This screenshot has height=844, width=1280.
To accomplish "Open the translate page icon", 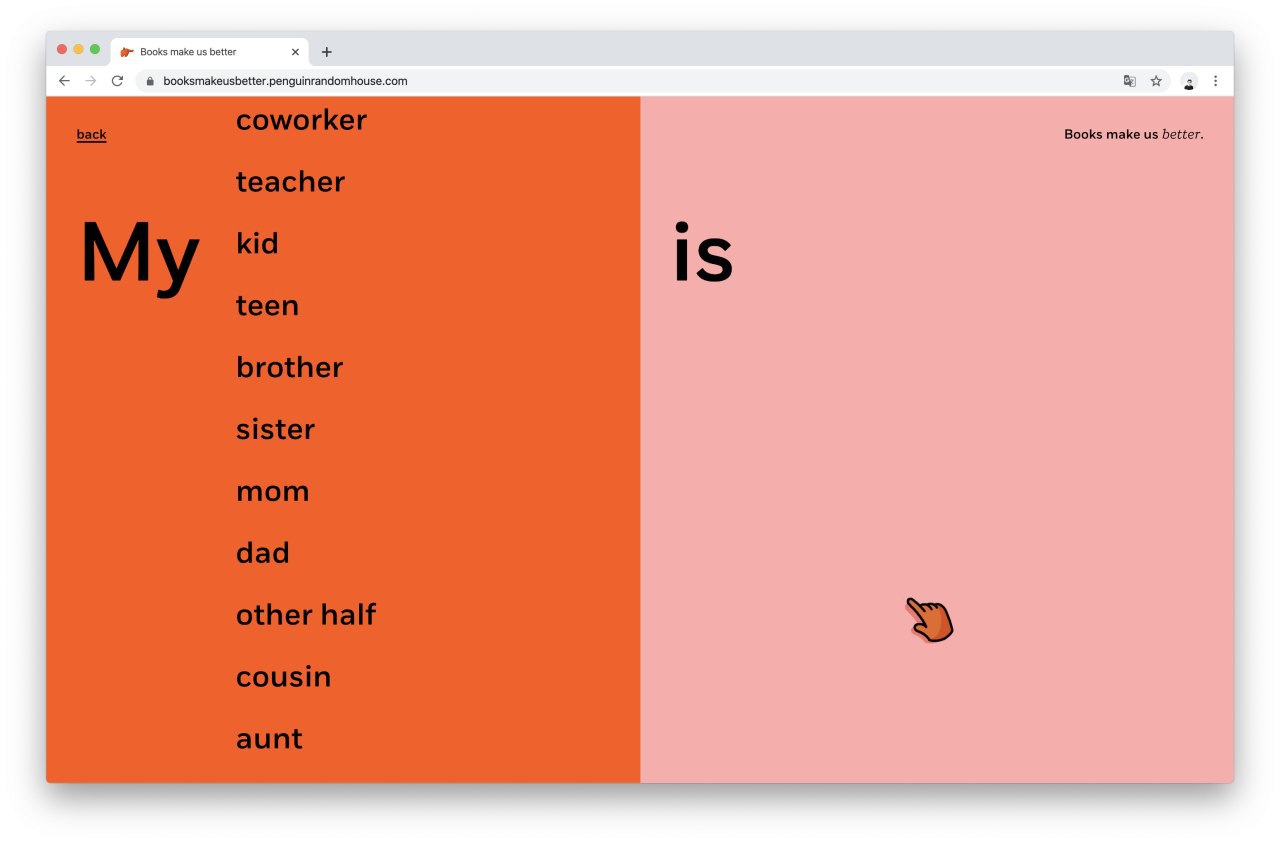I will tap(1130, 81).
